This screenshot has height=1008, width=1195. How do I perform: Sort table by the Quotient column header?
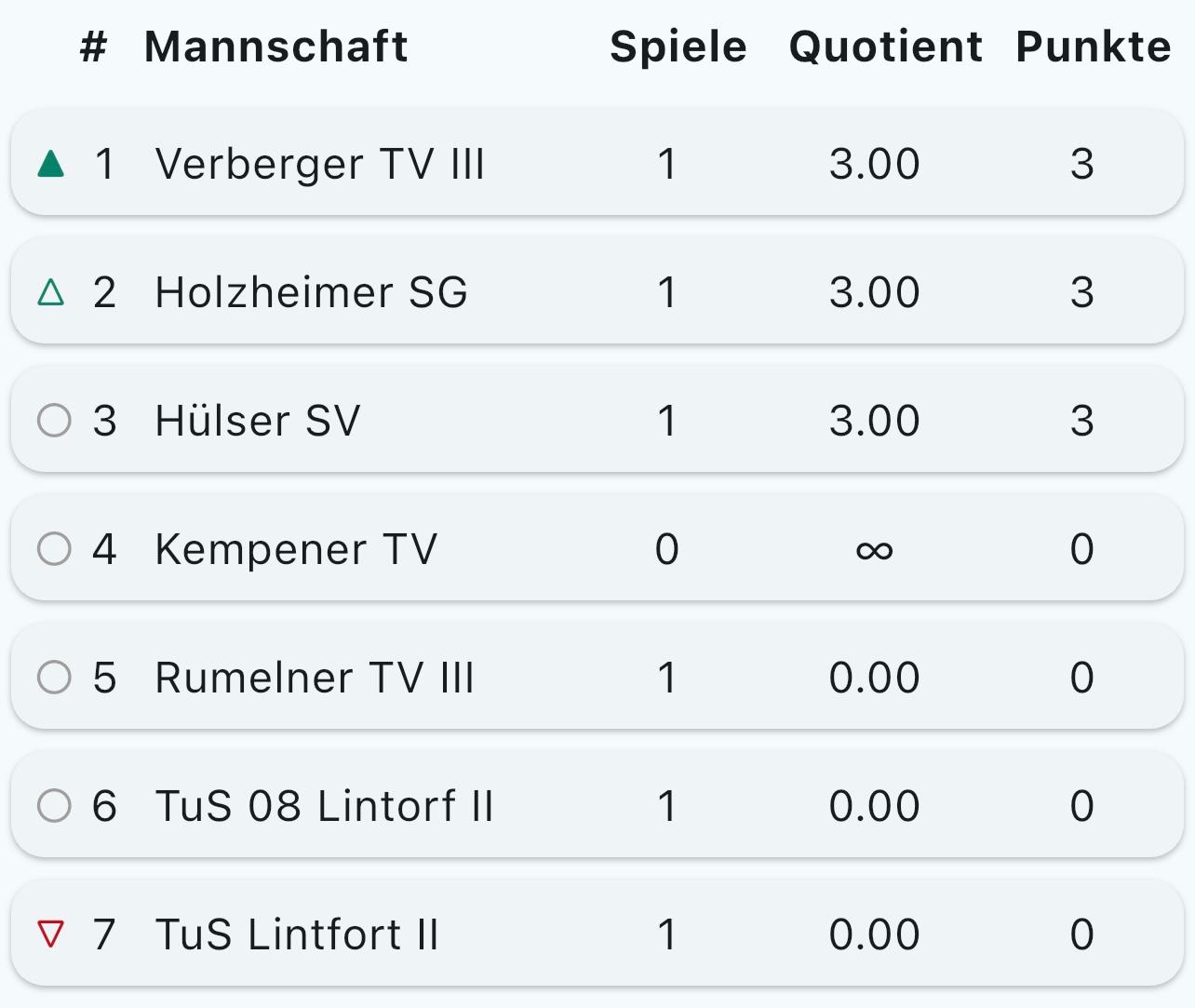coord(885,47)
